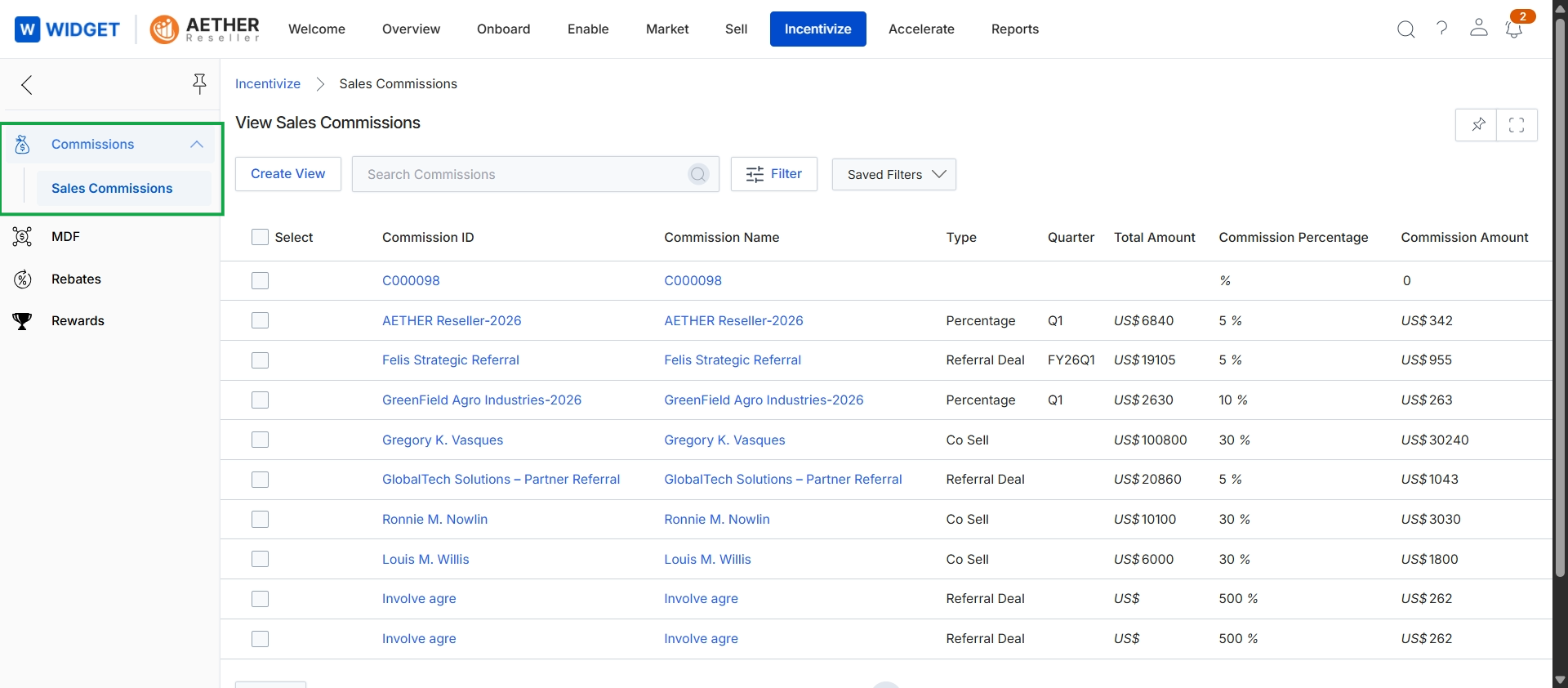Click the search icon in Search Commissions
This screenshot has width=1568, height=688.
(x=698, y=174)
